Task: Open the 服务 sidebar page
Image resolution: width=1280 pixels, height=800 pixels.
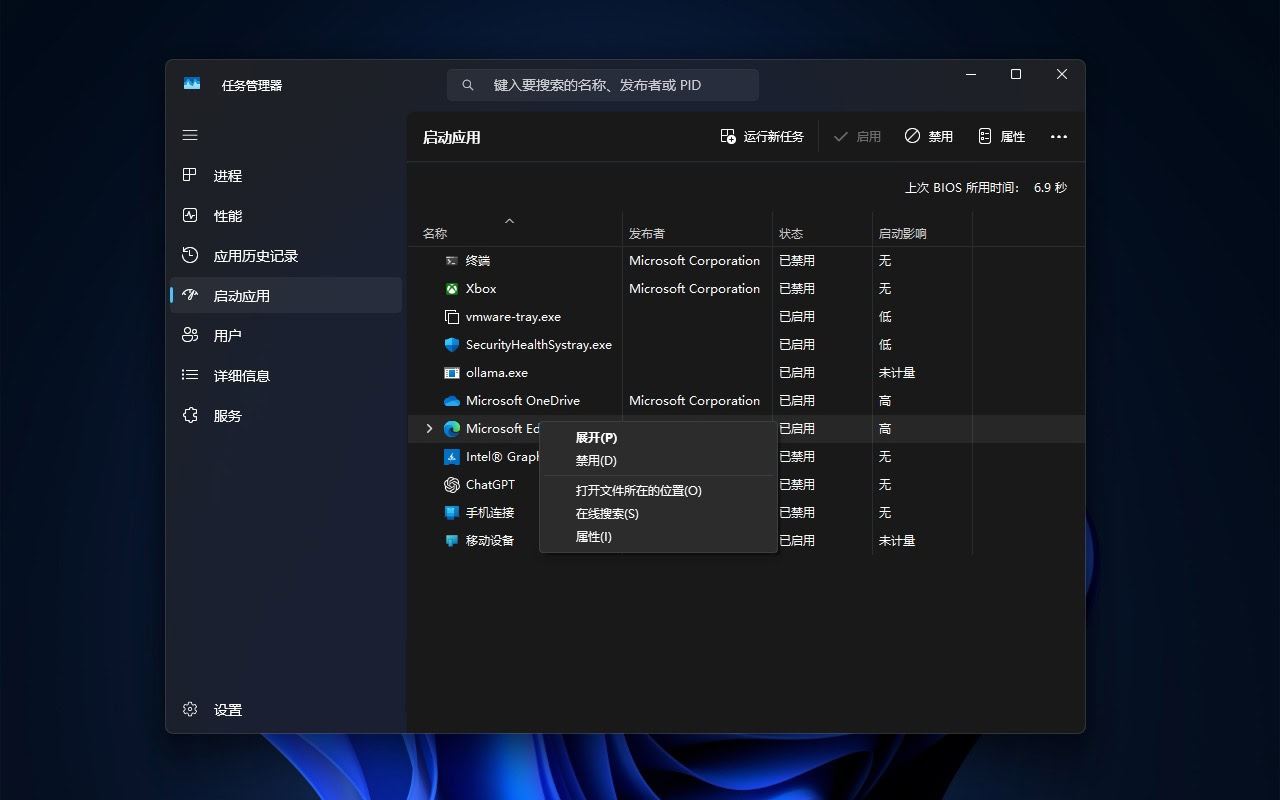Action: [x=227, y=416]
